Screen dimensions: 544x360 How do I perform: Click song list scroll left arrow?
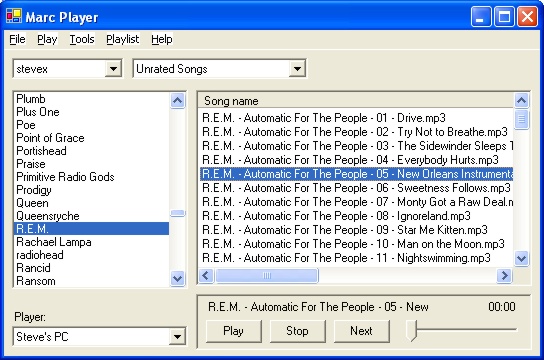pos(206,276)
